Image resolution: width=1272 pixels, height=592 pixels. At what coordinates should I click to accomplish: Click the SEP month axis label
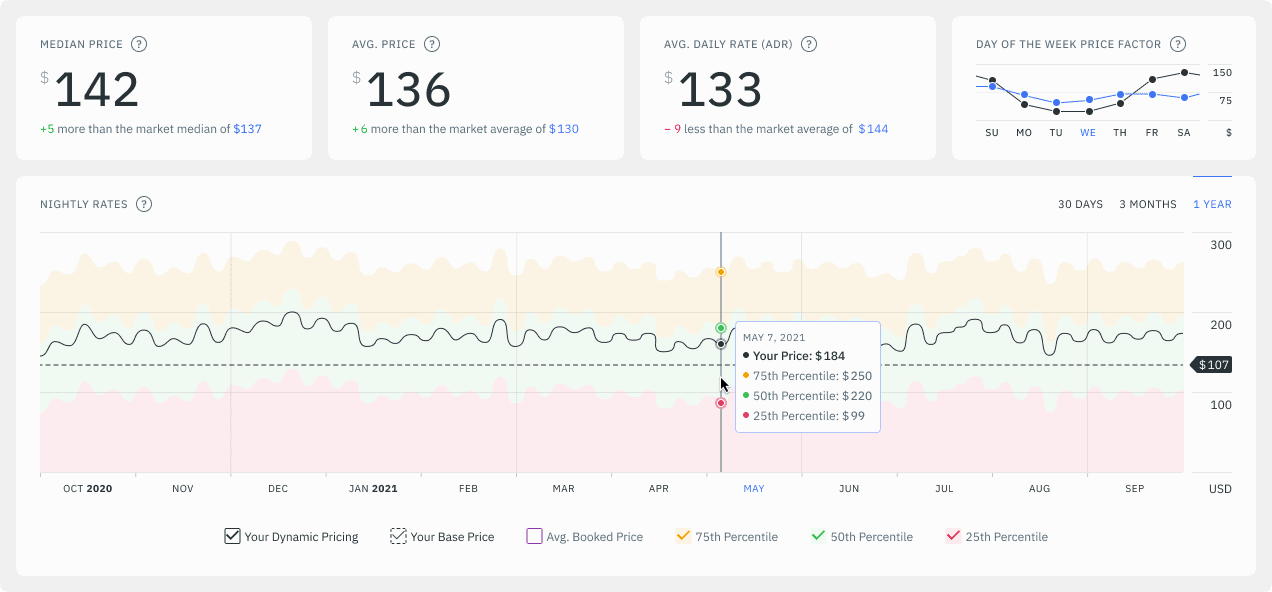pyautogui.click(x=1135, y=489)
